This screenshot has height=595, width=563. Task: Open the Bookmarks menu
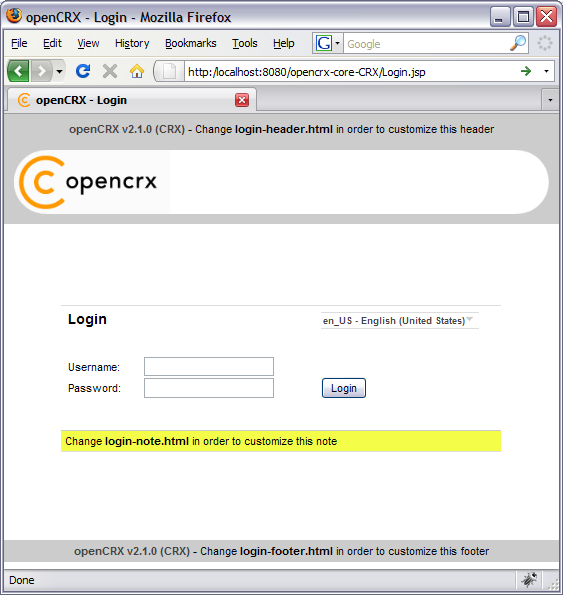[190, 43]
